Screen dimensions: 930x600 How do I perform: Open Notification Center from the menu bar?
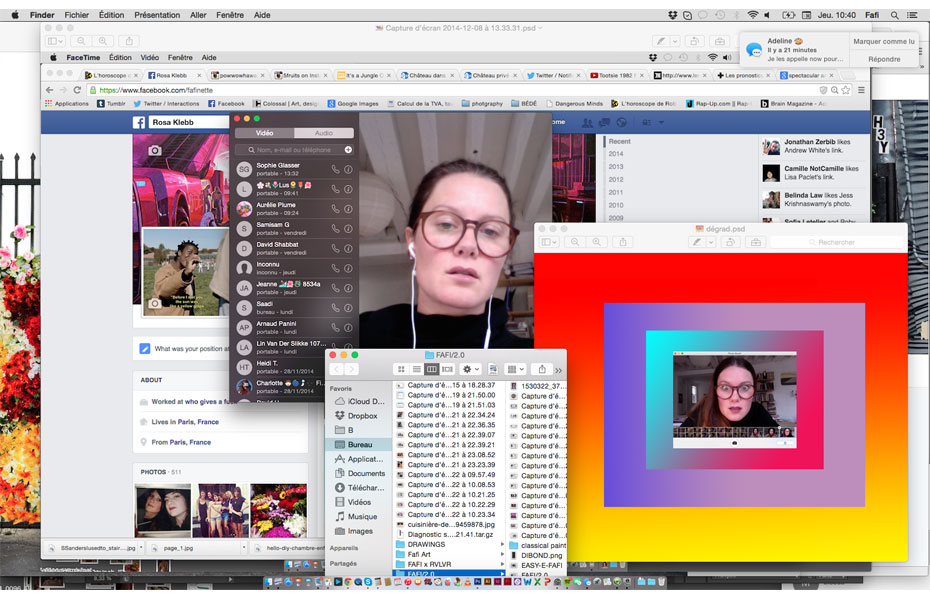point(912,15)
